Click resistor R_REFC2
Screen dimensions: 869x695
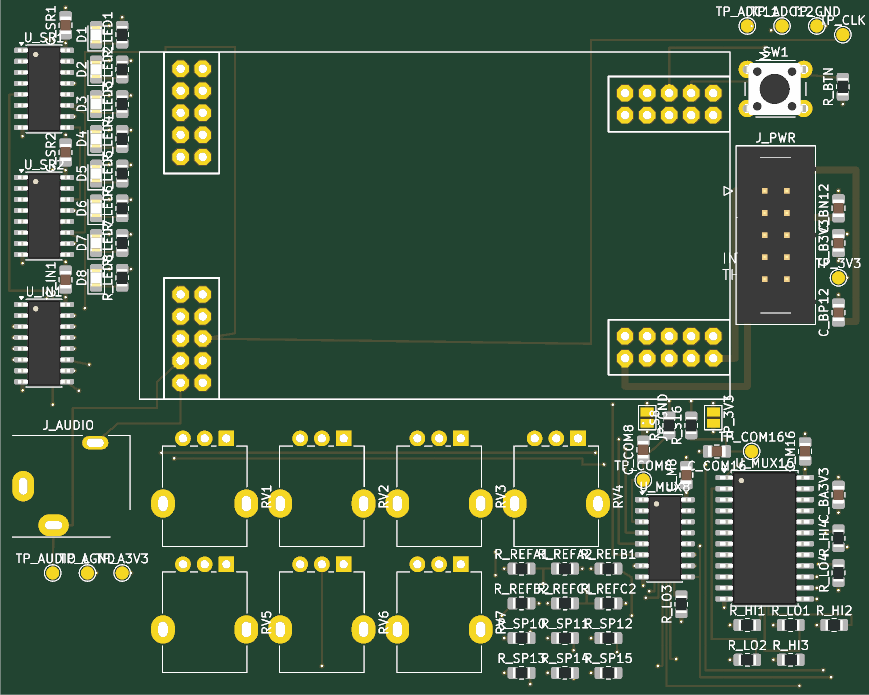tap(609, 604)
